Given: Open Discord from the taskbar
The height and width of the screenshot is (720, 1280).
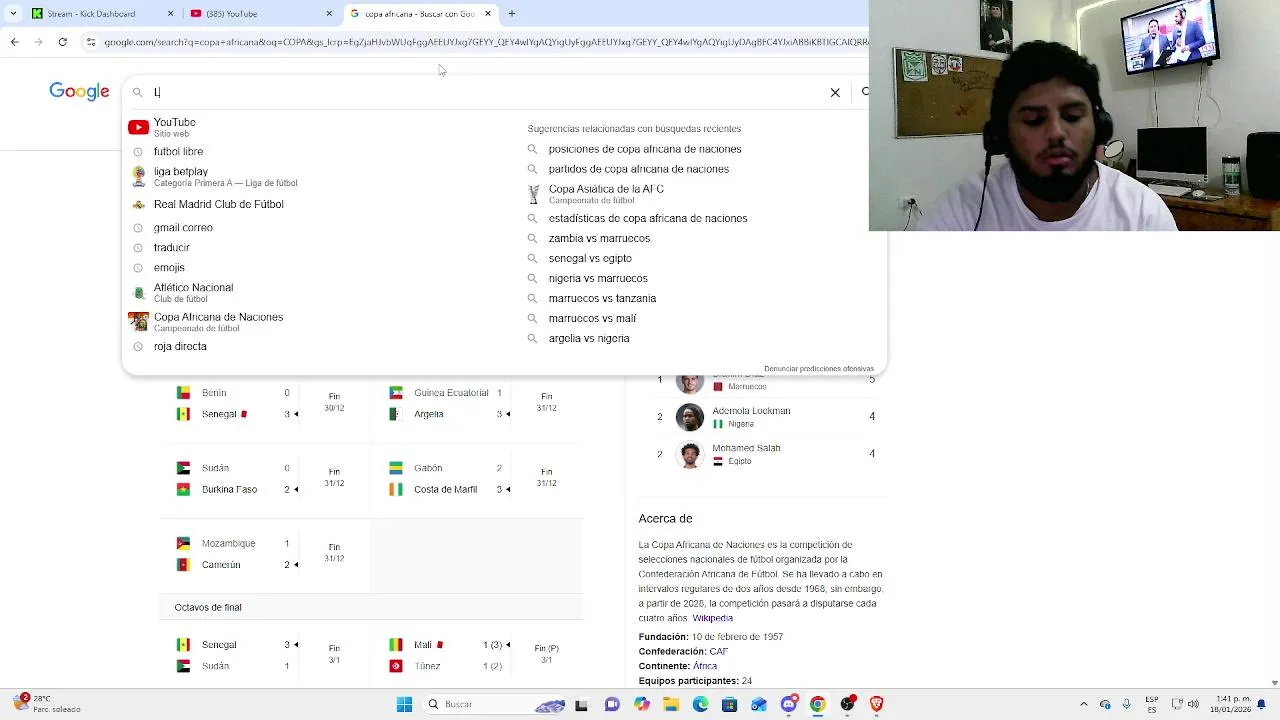Looking at the screenshot, I should tap(788, 704).
